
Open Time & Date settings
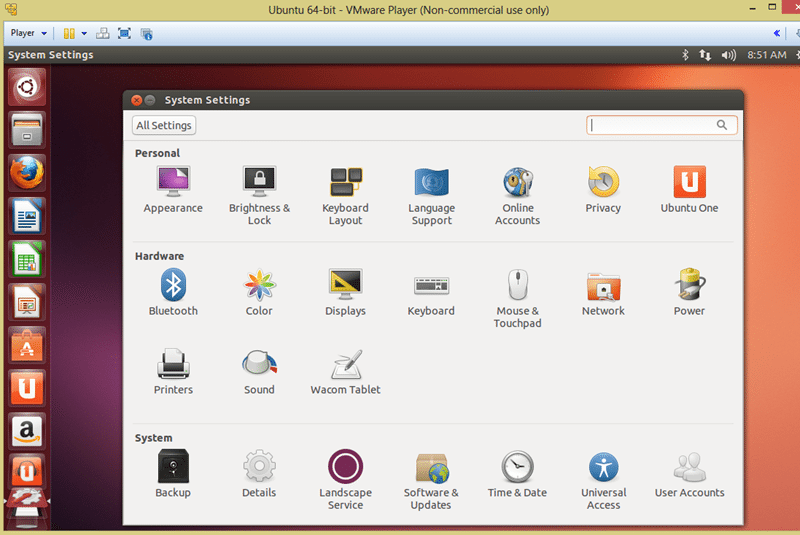click(517, 474)
